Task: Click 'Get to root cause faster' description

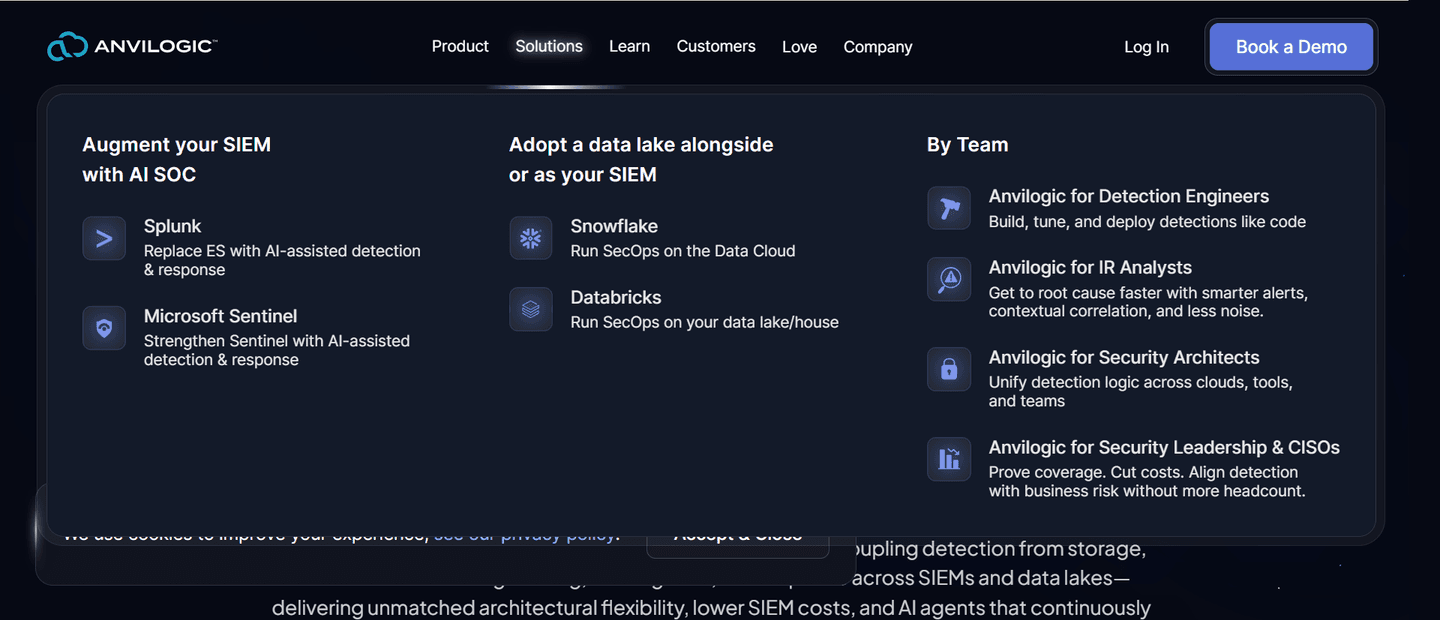Action: (1148, 302)
